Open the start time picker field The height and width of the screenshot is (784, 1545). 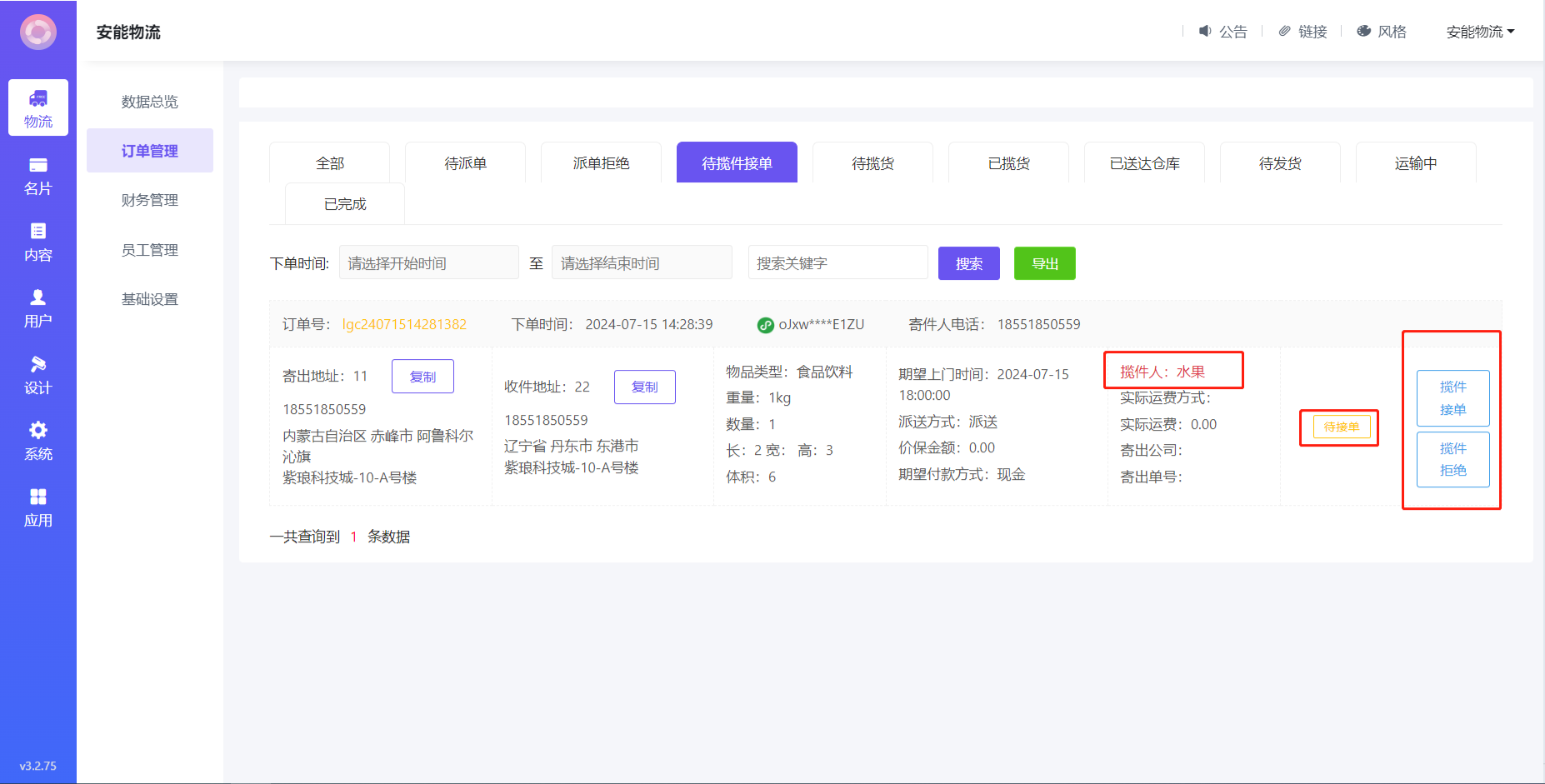[428, 263]
